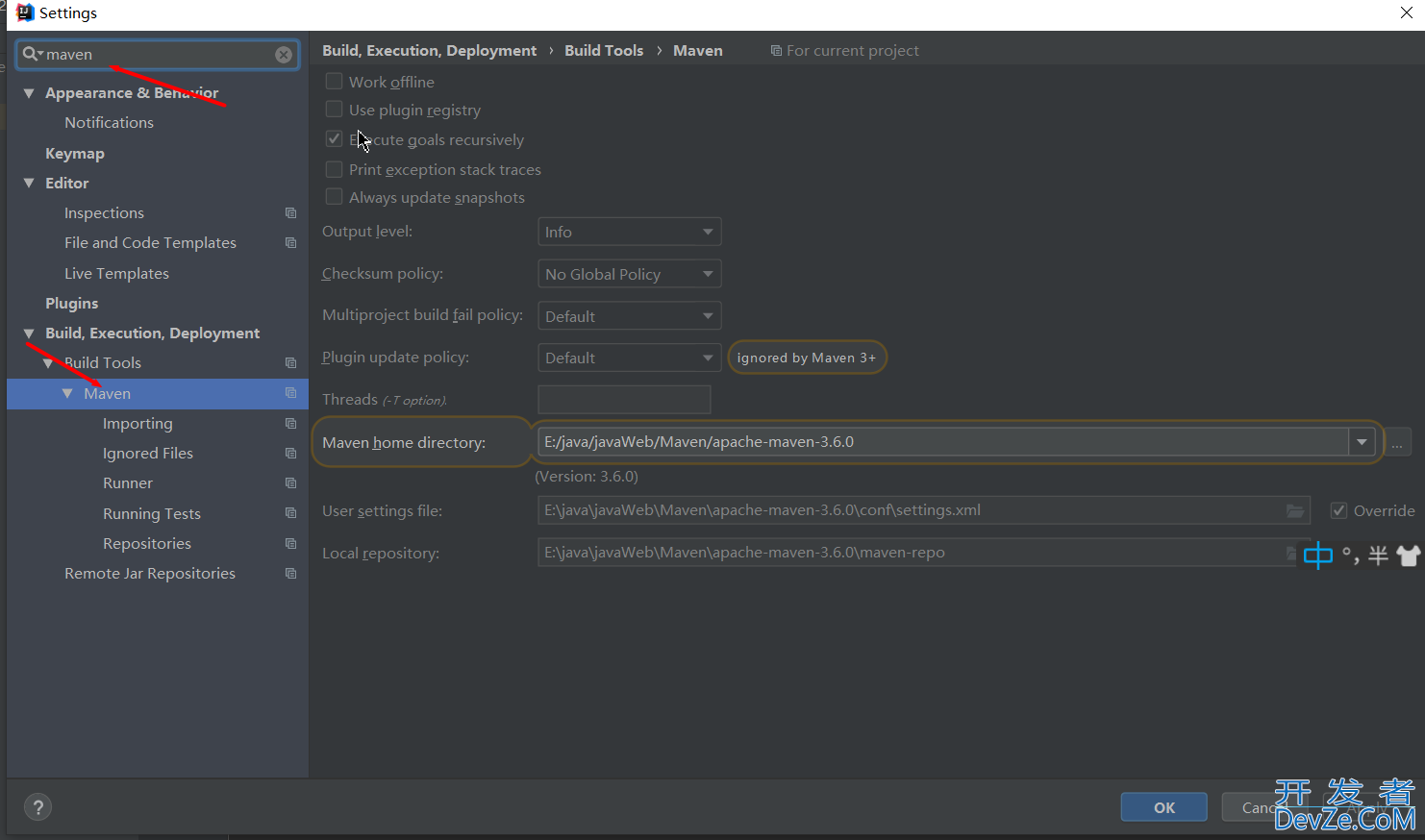This screenshot has width=1425, height=840.
Task: Click the project-level icon beside Runner
Action: (x=290, y=483)
